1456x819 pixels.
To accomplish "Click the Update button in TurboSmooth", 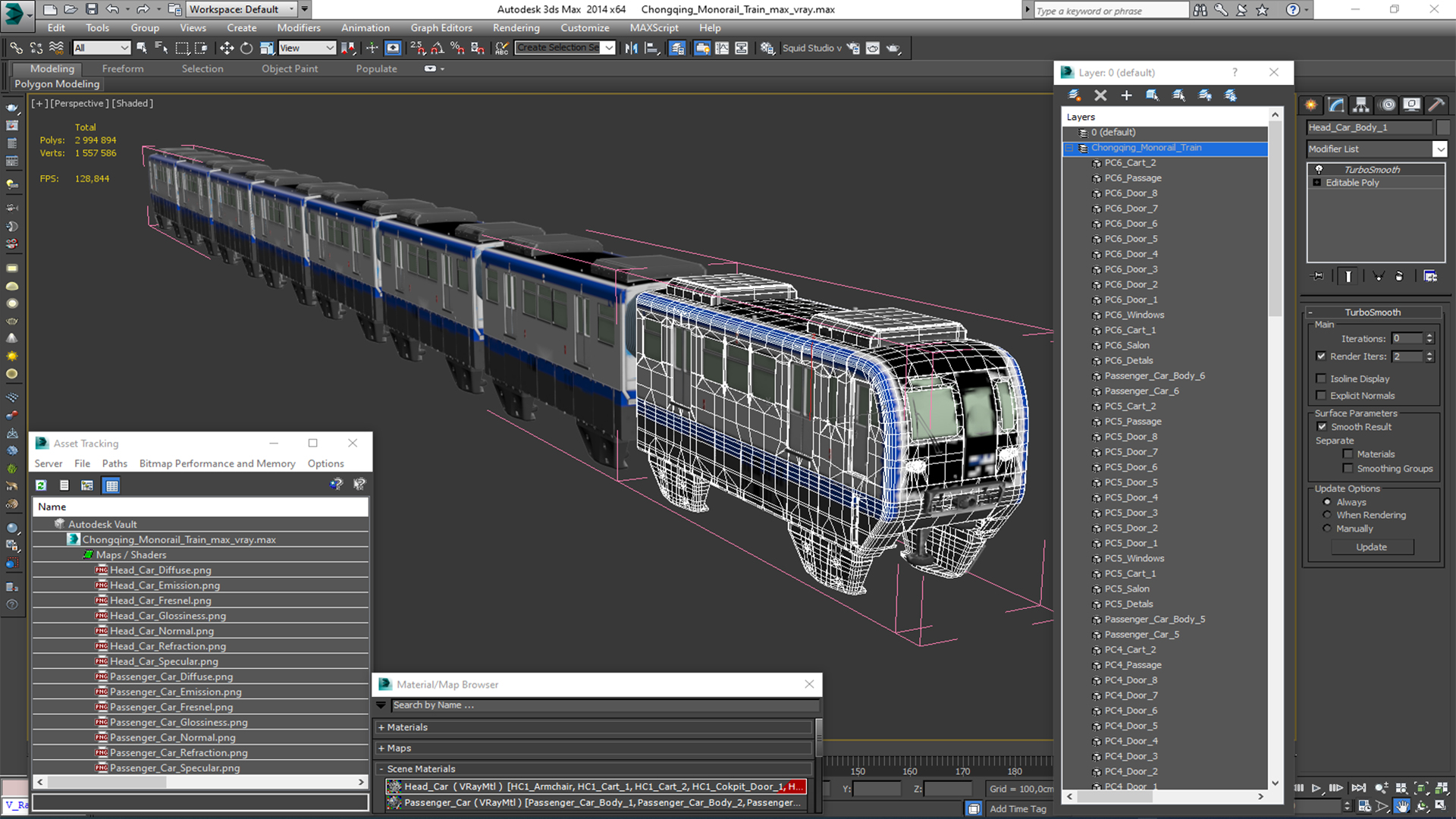I will point(1371,547).
